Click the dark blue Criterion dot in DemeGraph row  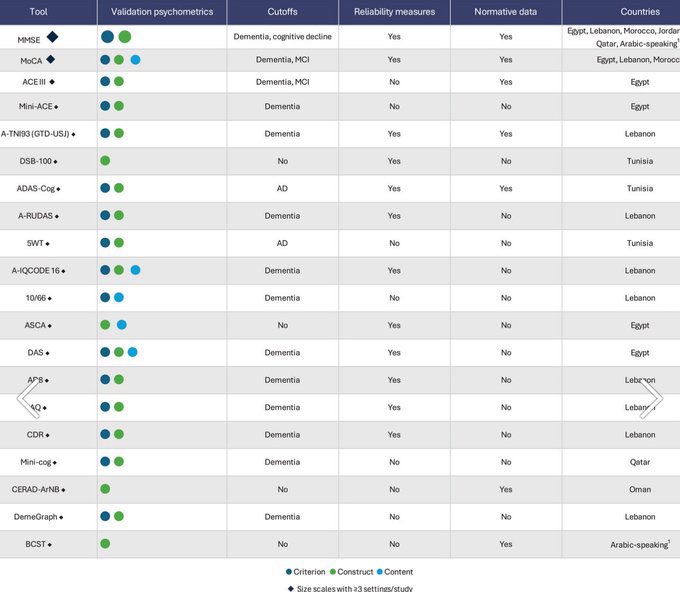105,517
